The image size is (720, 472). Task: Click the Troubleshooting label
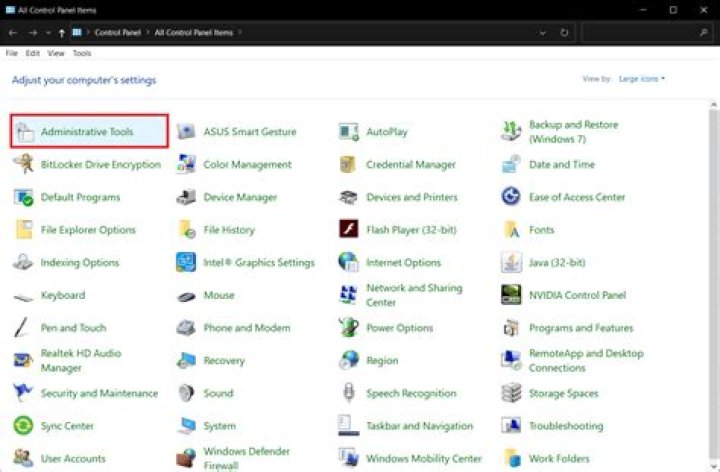tap(566, 426)
